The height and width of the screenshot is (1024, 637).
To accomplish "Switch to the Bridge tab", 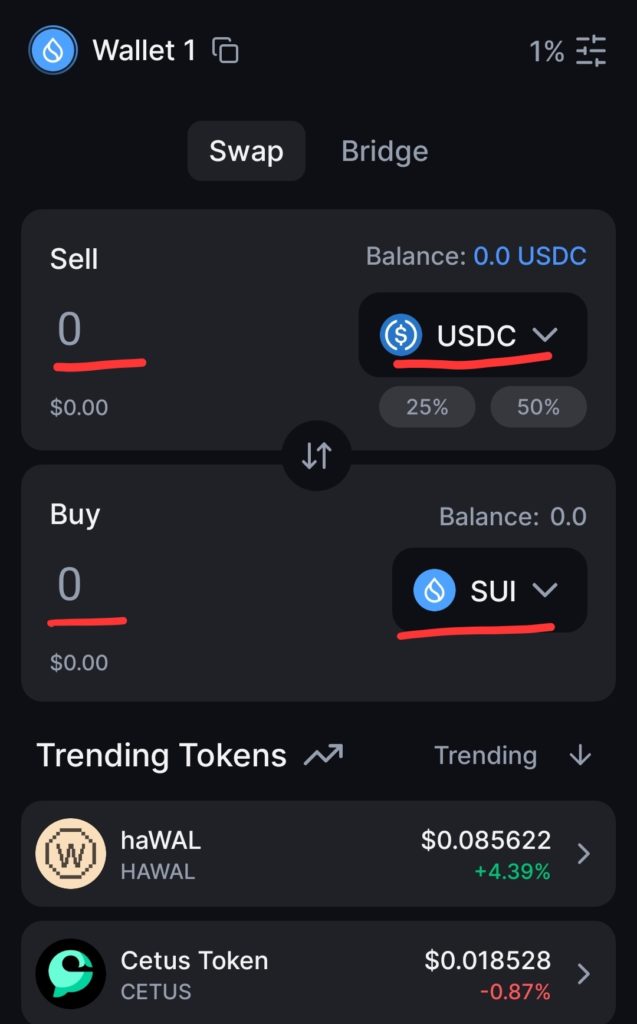I will pos(384,152).
